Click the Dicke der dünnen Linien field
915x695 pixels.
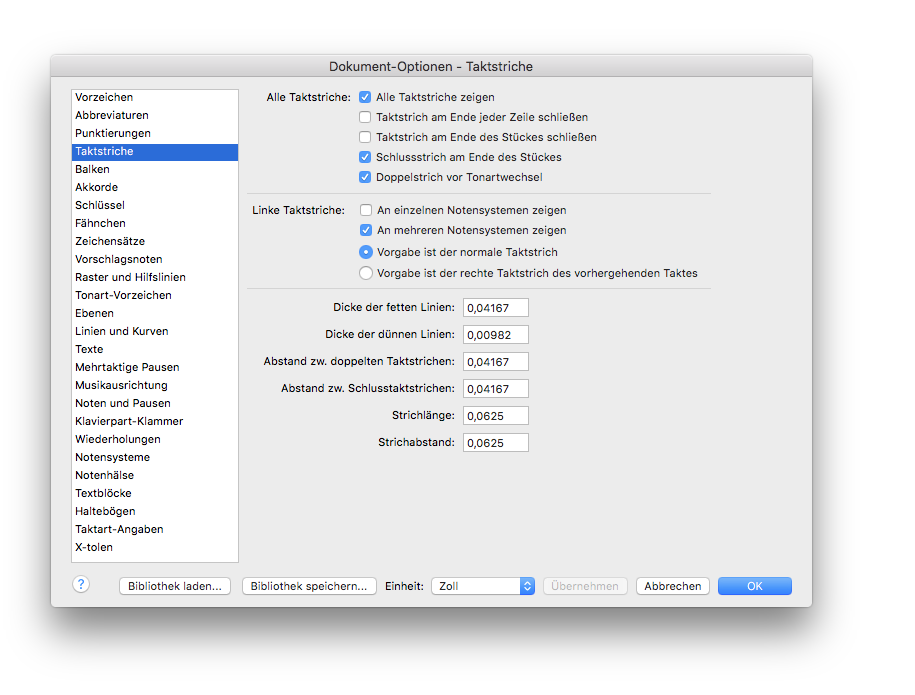[495, 335]
